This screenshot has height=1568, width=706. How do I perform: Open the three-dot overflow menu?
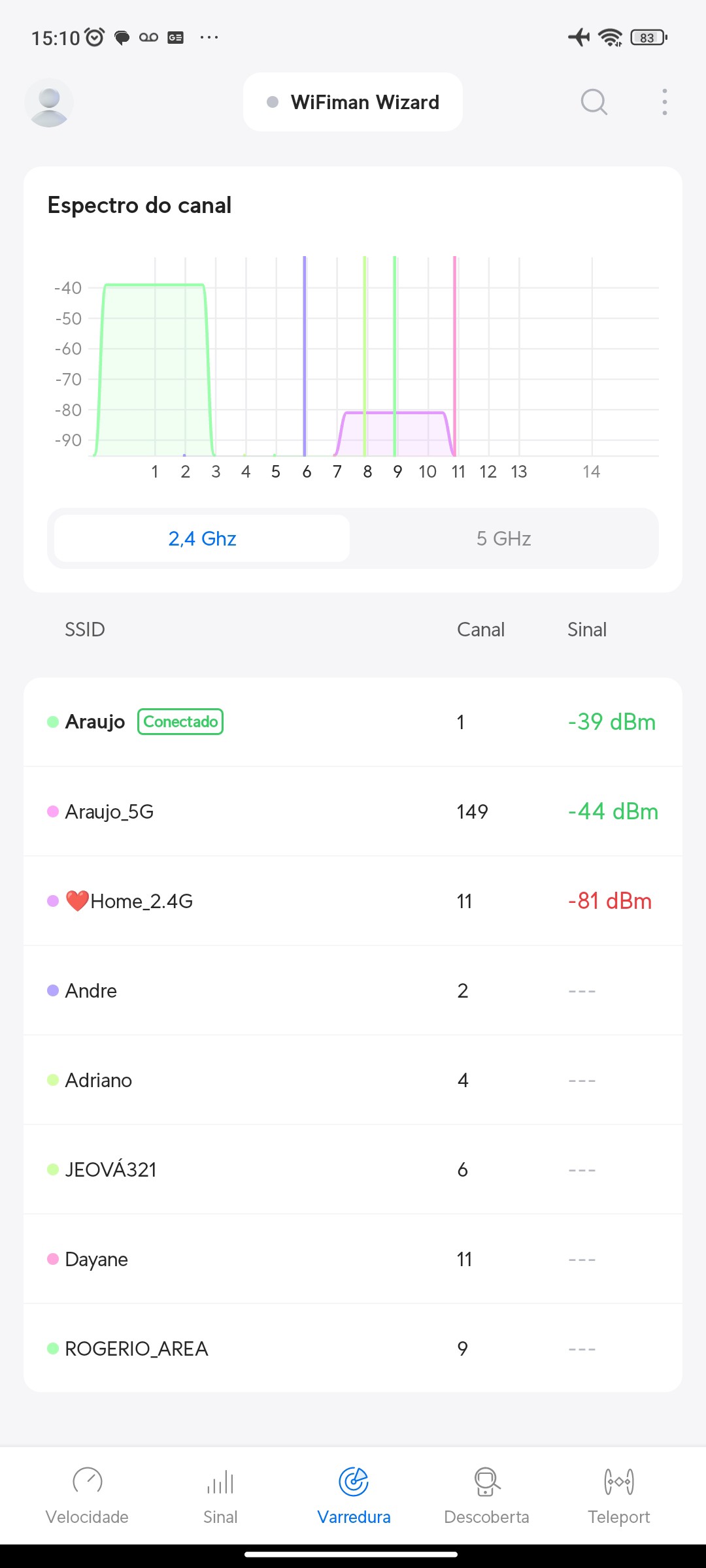664,102
